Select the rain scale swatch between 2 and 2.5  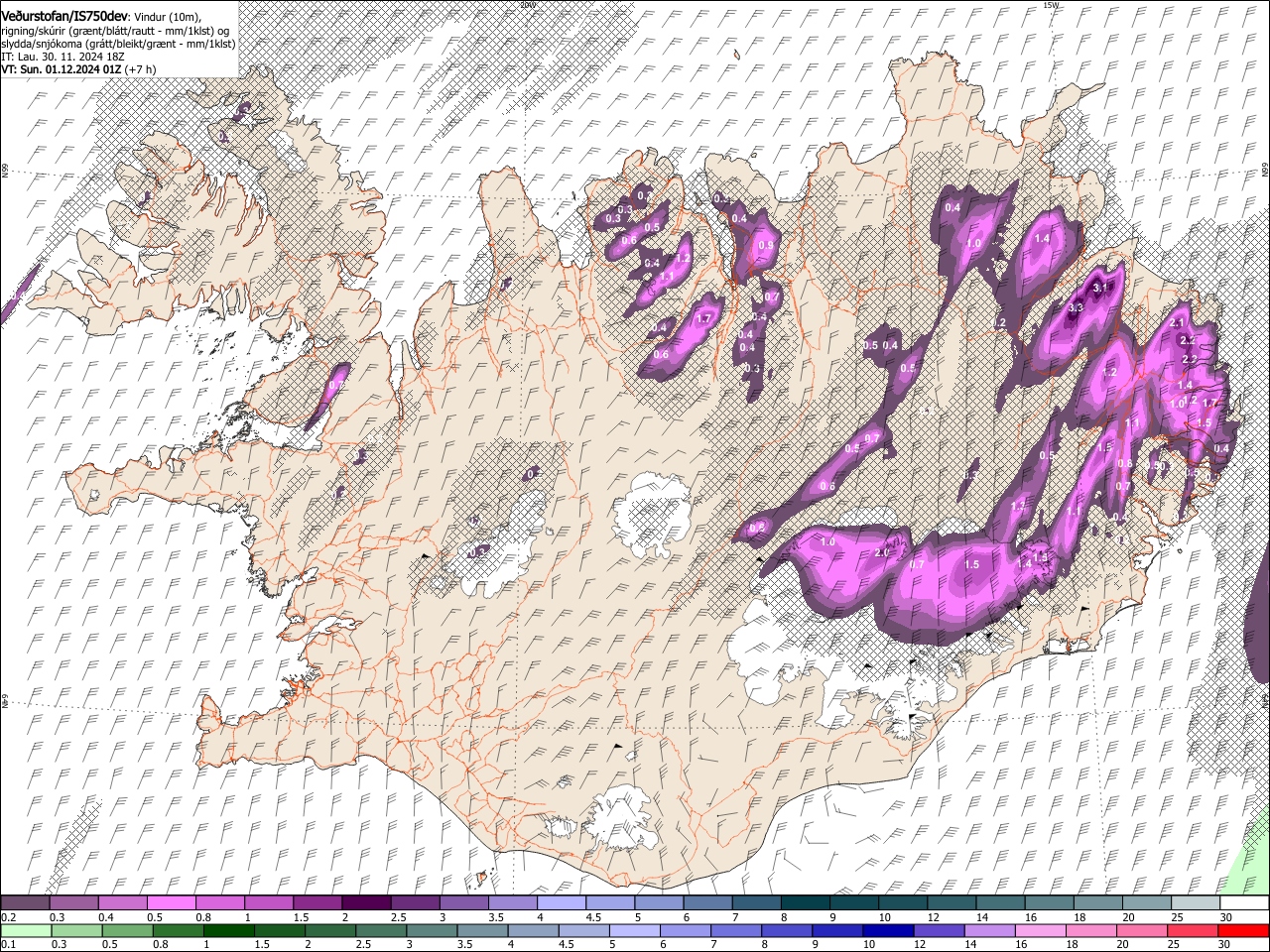330,930
